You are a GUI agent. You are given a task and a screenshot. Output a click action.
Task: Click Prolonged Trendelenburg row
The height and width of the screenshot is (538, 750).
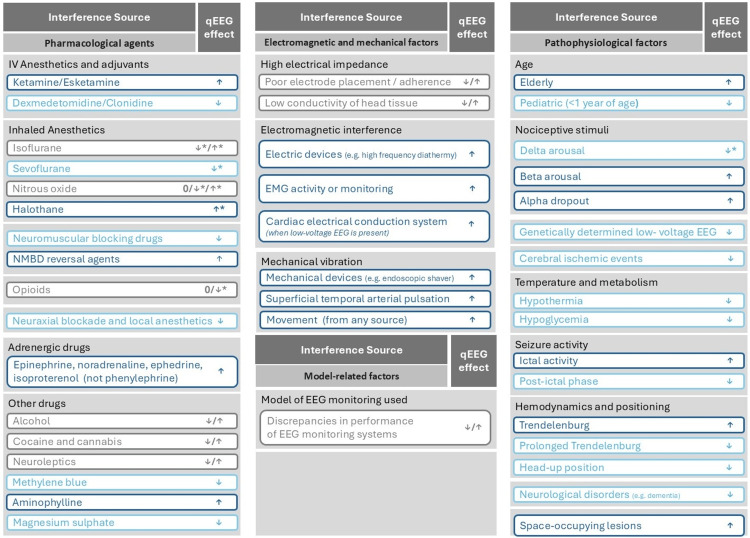[629, 446]
